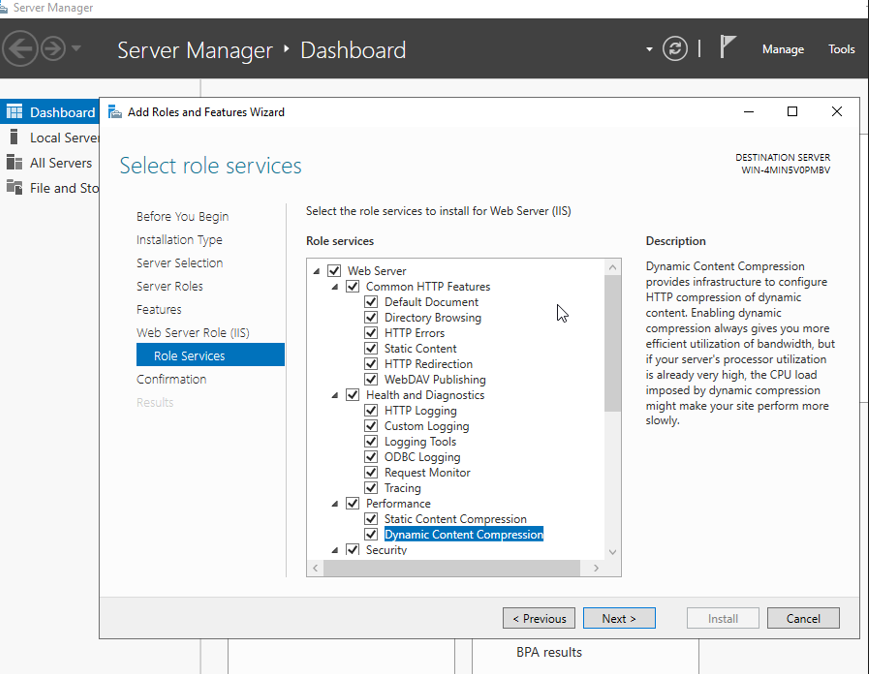Open the notifications flag
This screenshot has height=674, width=869.
click(x=727, y=47)
